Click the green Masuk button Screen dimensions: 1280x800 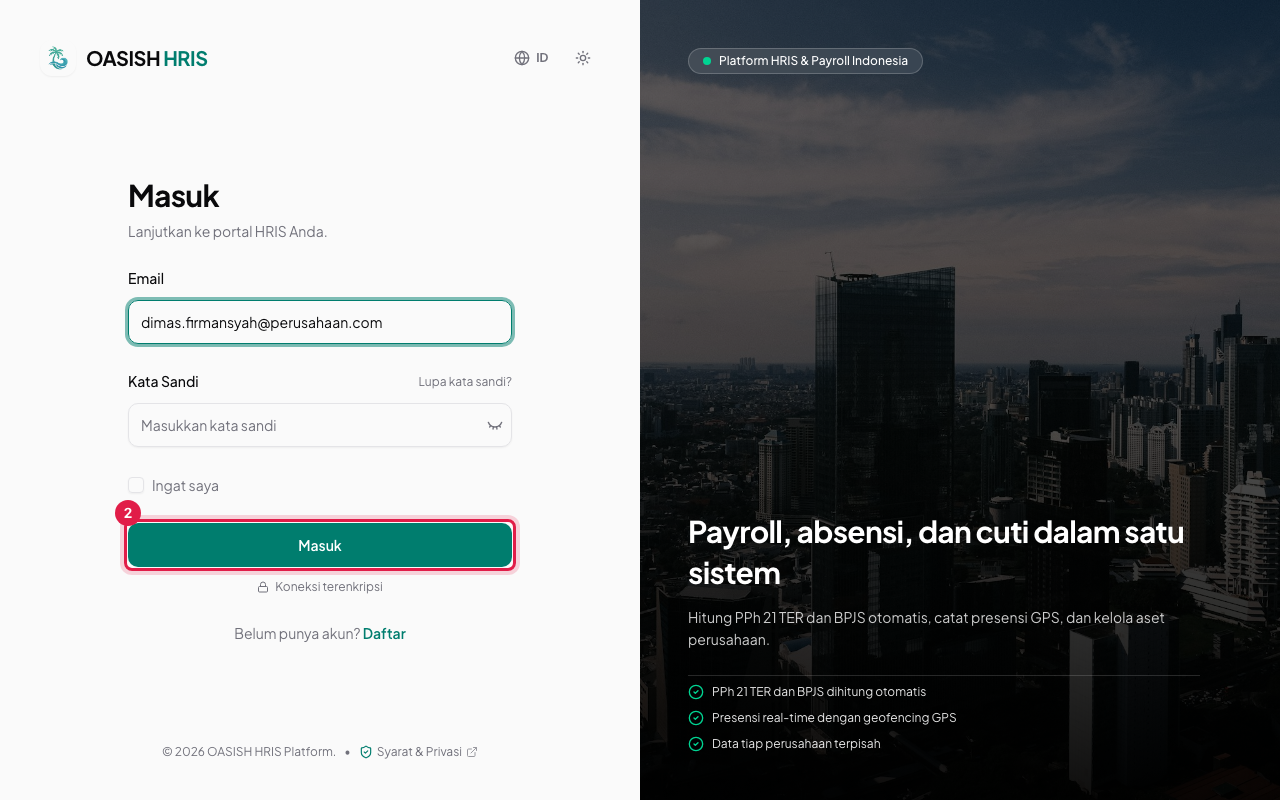[x=320, y=545]
